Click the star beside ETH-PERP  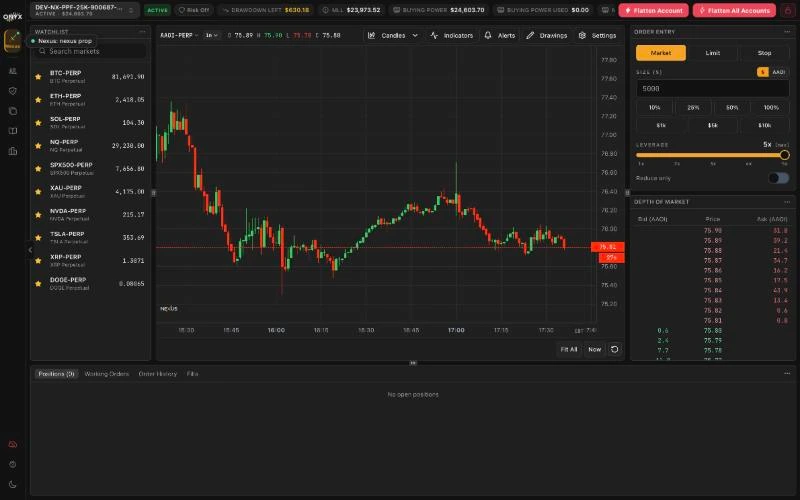[x=38, y=99]
